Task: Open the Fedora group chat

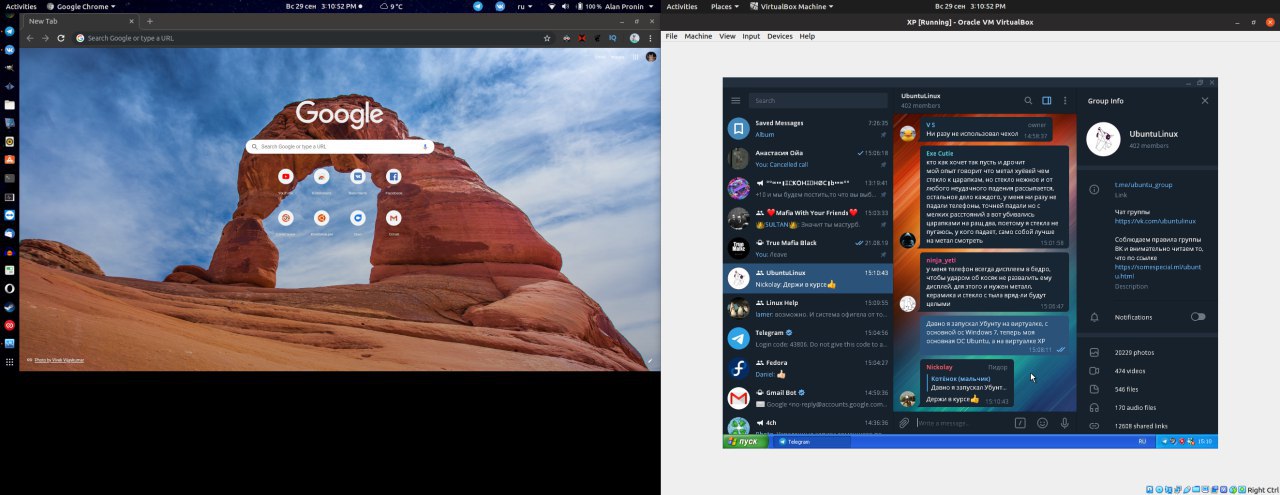Action: pyautogui.click(x=809, y=368)
